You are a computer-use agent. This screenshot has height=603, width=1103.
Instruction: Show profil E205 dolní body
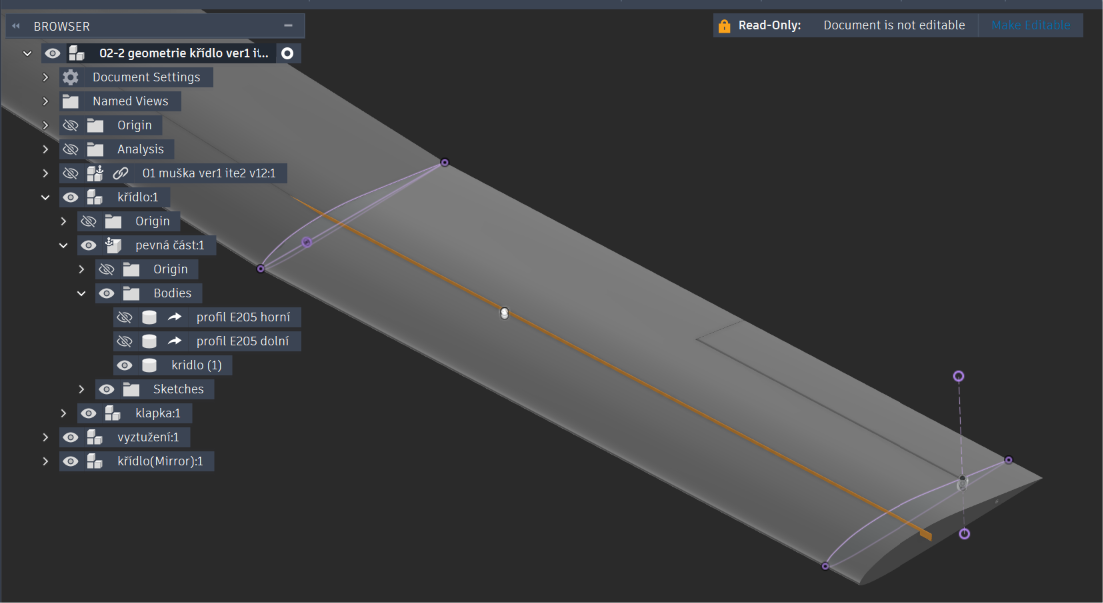pos(125,341)
